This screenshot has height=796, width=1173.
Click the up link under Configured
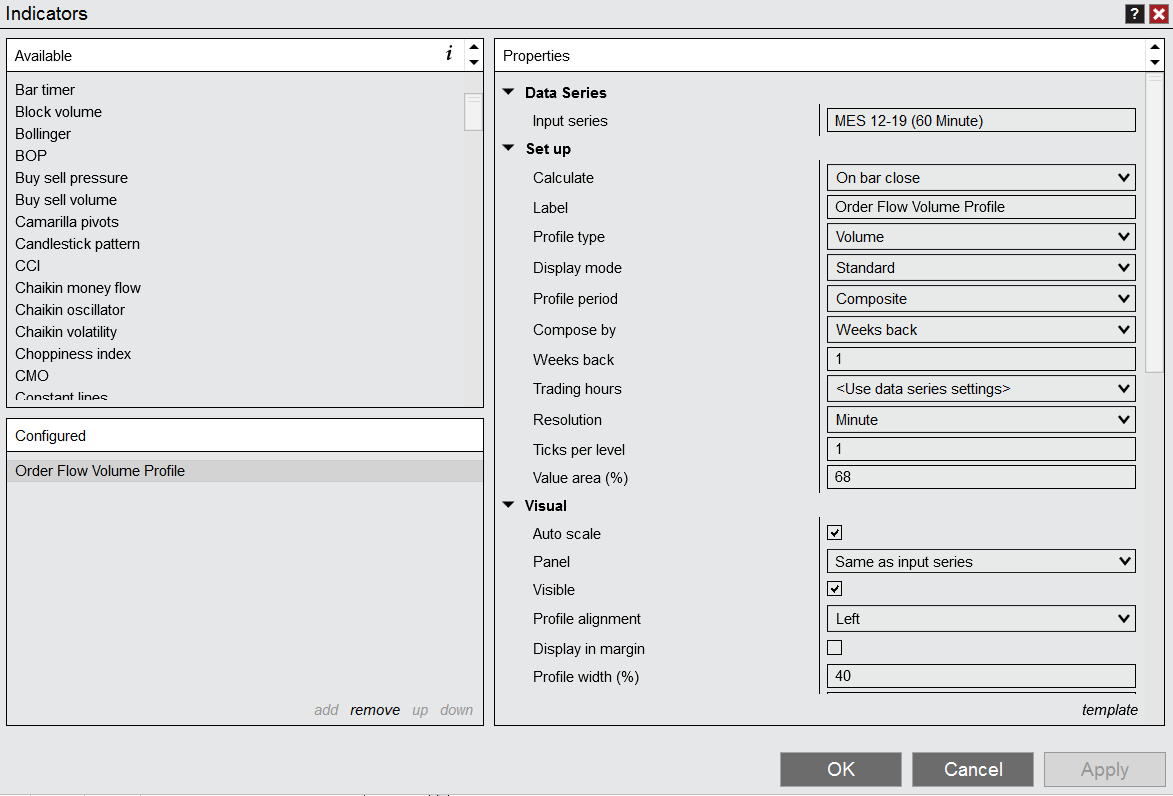(420, 710)
